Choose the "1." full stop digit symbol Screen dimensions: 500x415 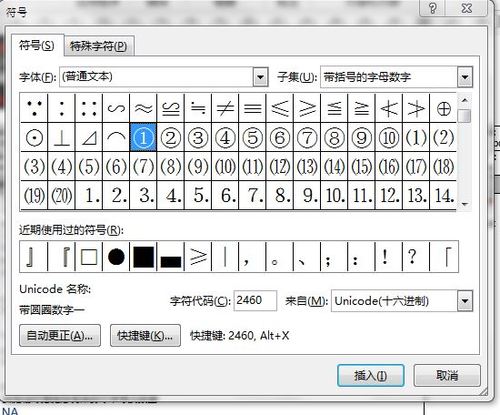tap(89, 195)
